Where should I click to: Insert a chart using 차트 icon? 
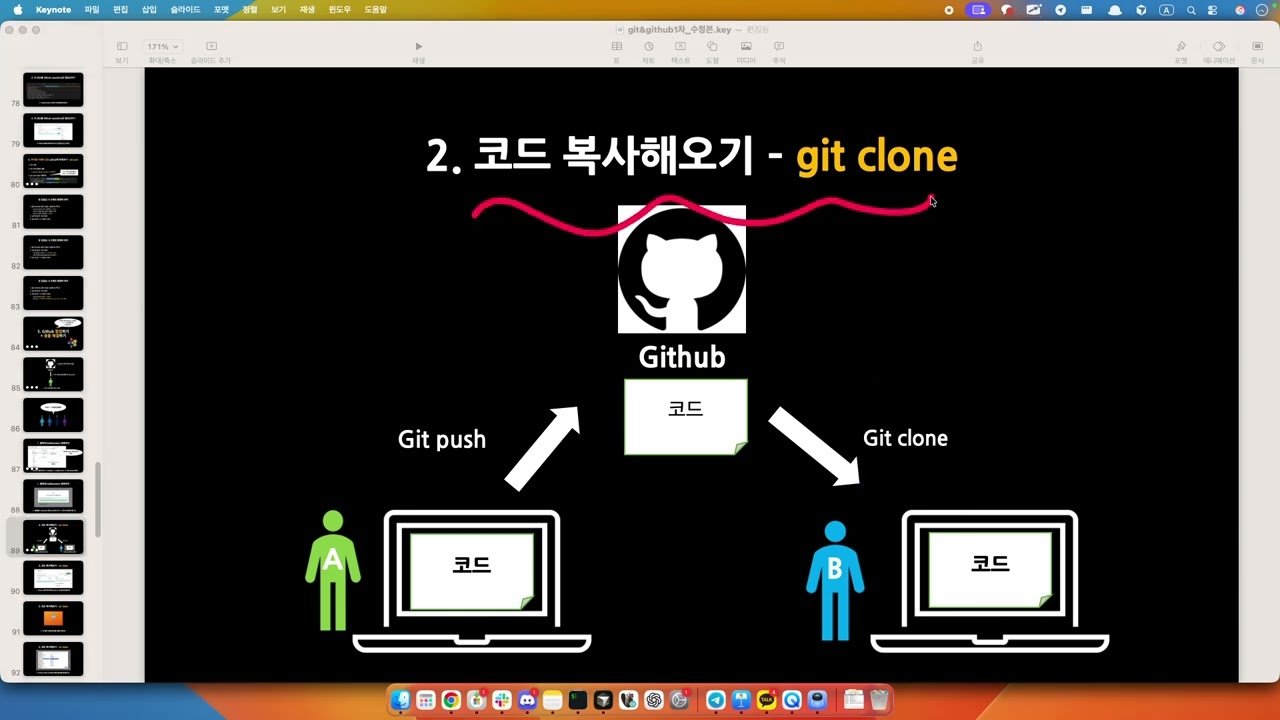[x=648, y=47]
